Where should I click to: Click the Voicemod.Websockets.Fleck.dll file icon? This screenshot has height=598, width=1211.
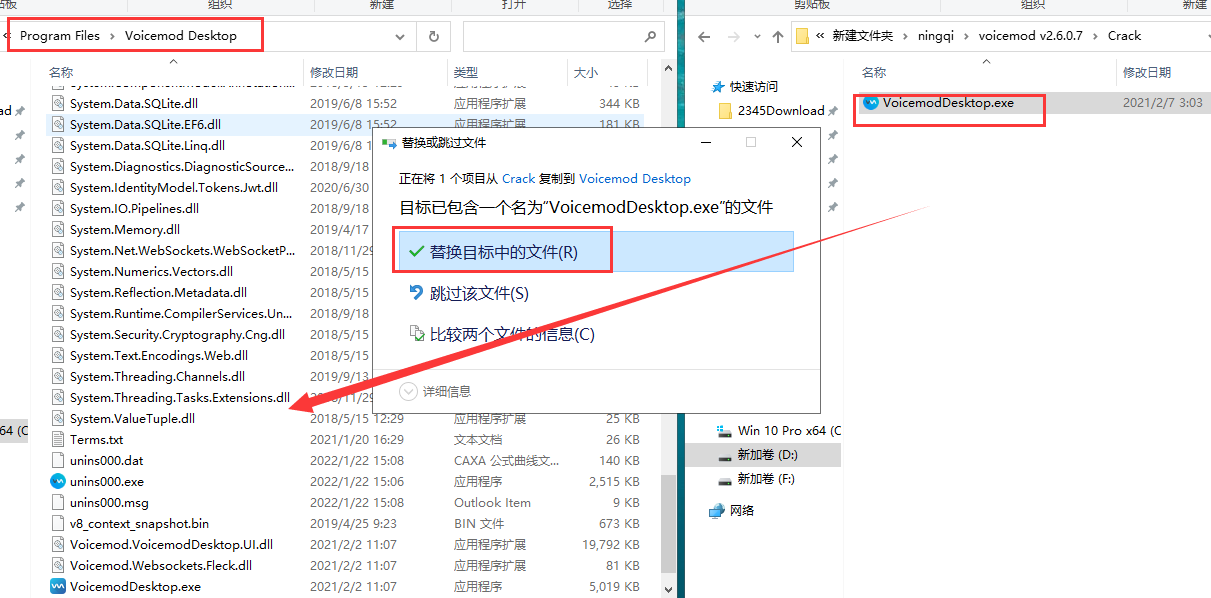[x=58, y=566]
